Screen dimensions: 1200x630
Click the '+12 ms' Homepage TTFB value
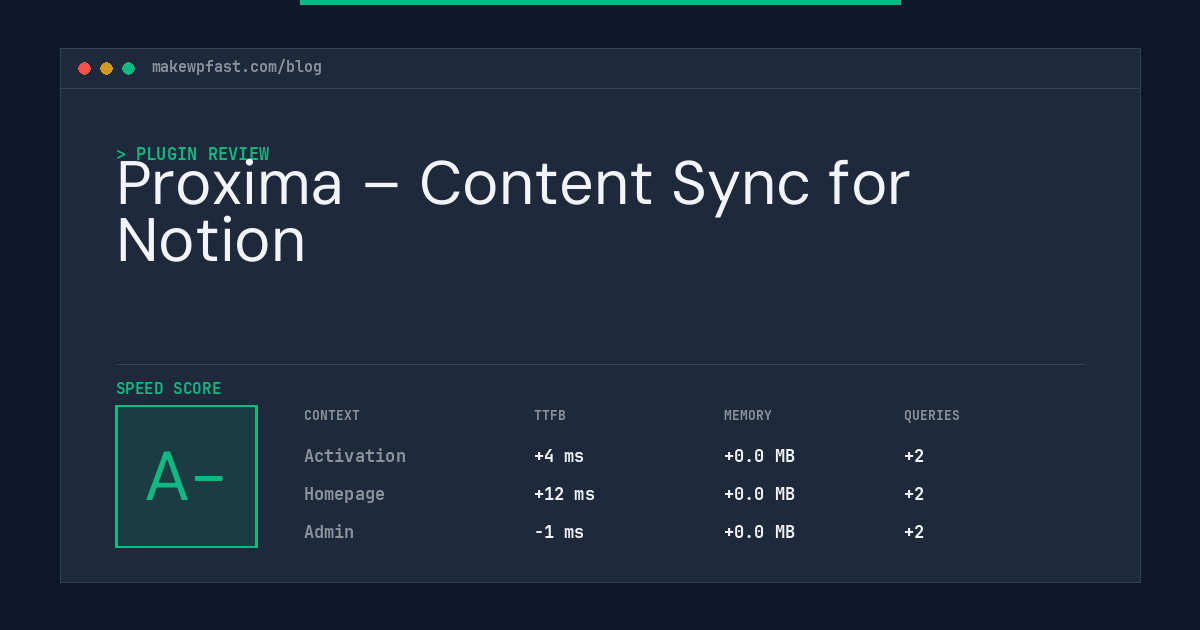tap(564, 494)
